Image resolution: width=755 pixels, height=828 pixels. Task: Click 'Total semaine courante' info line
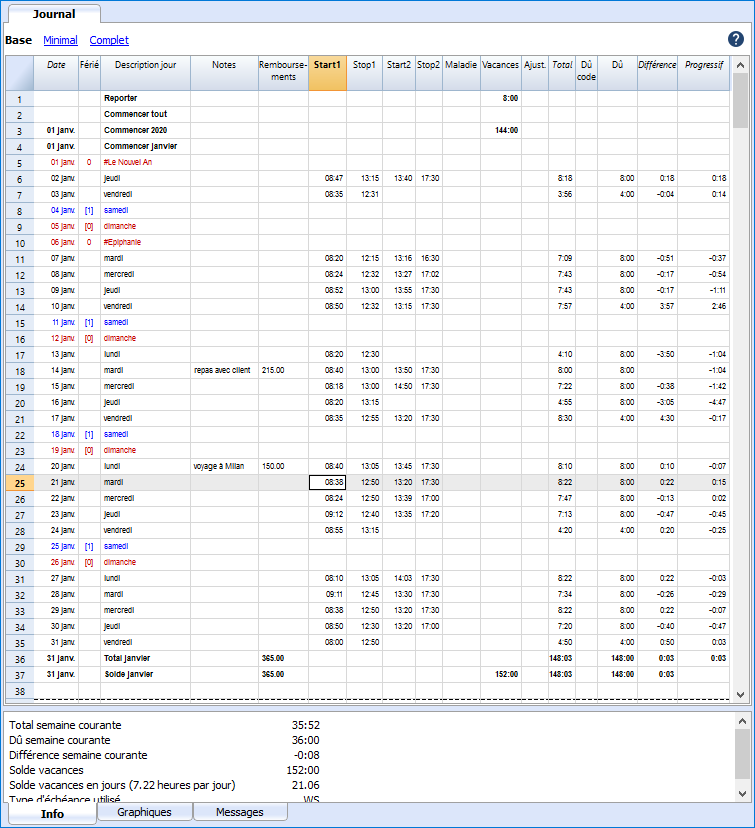point(164,725)
